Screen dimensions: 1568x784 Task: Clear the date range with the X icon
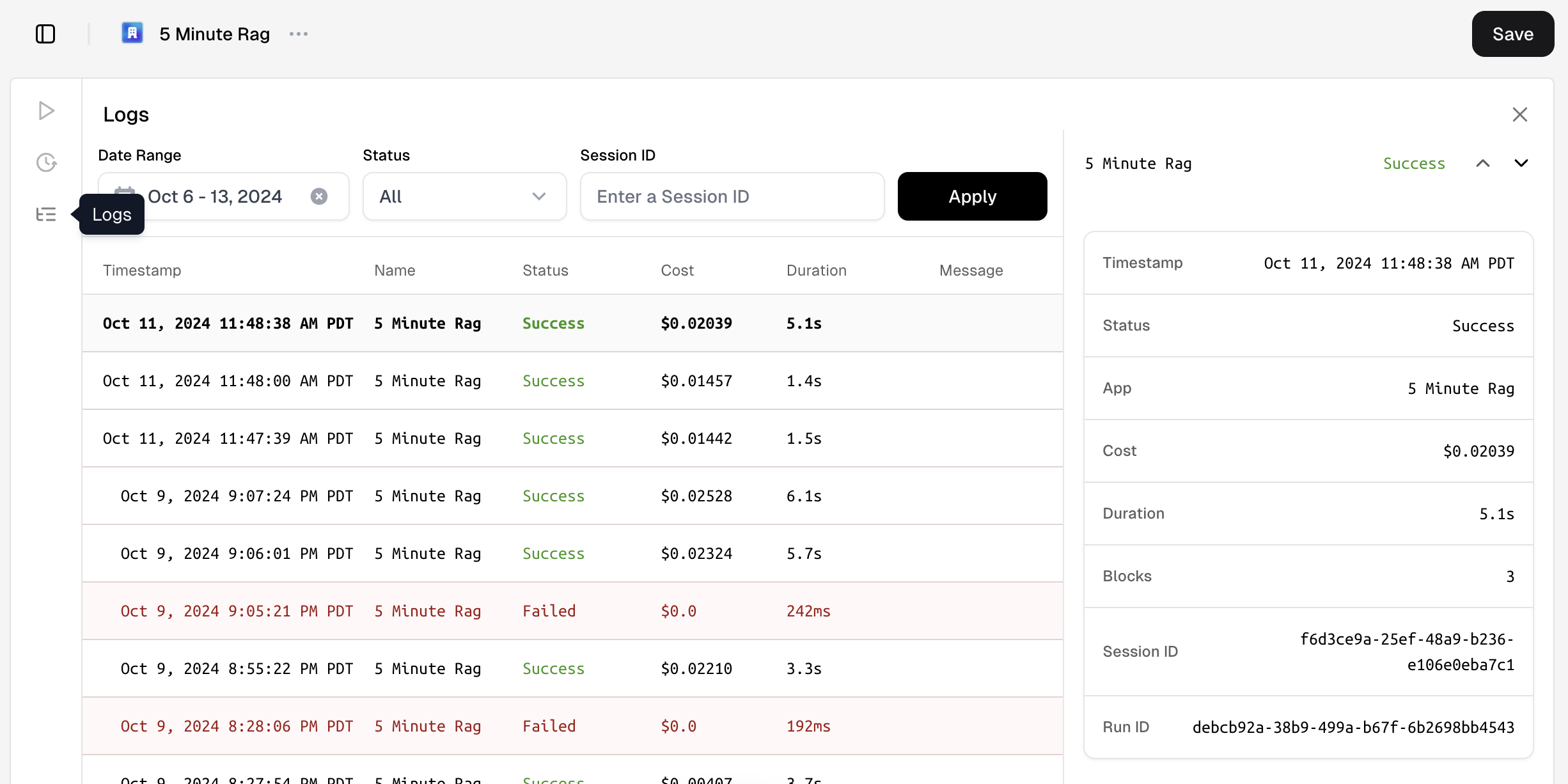coord(319,196)
